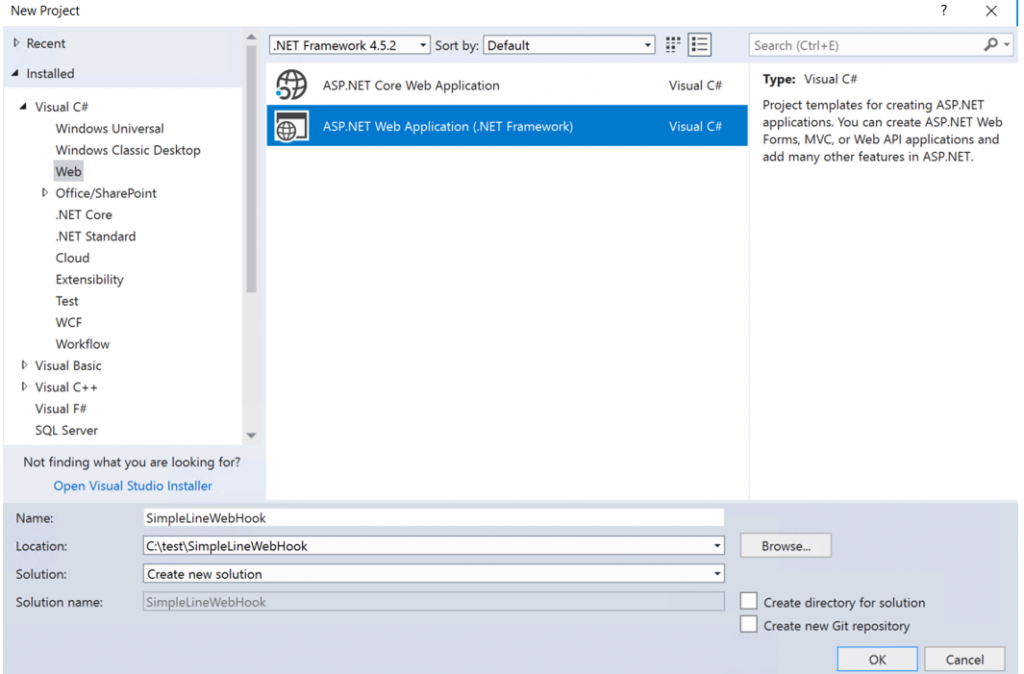Choose ASP.NET Core Web Application template
This screenshot has height=674, width=1024.
[x=507, y=85]
